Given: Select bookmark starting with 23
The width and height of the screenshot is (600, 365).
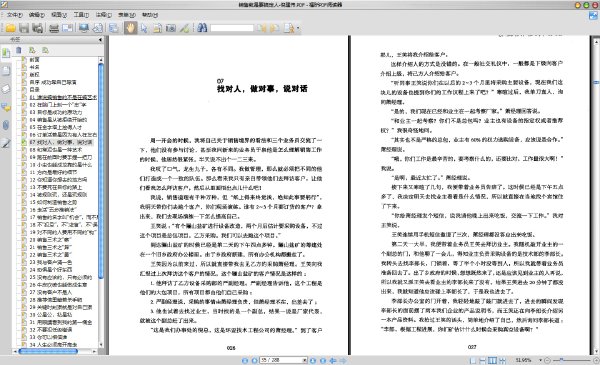Looking at the screenshot, I should (51, 262).
